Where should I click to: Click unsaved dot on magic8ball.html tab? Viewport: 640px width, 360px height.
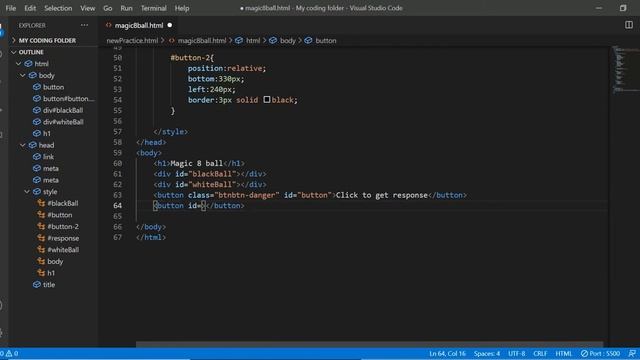click(170, 25)
